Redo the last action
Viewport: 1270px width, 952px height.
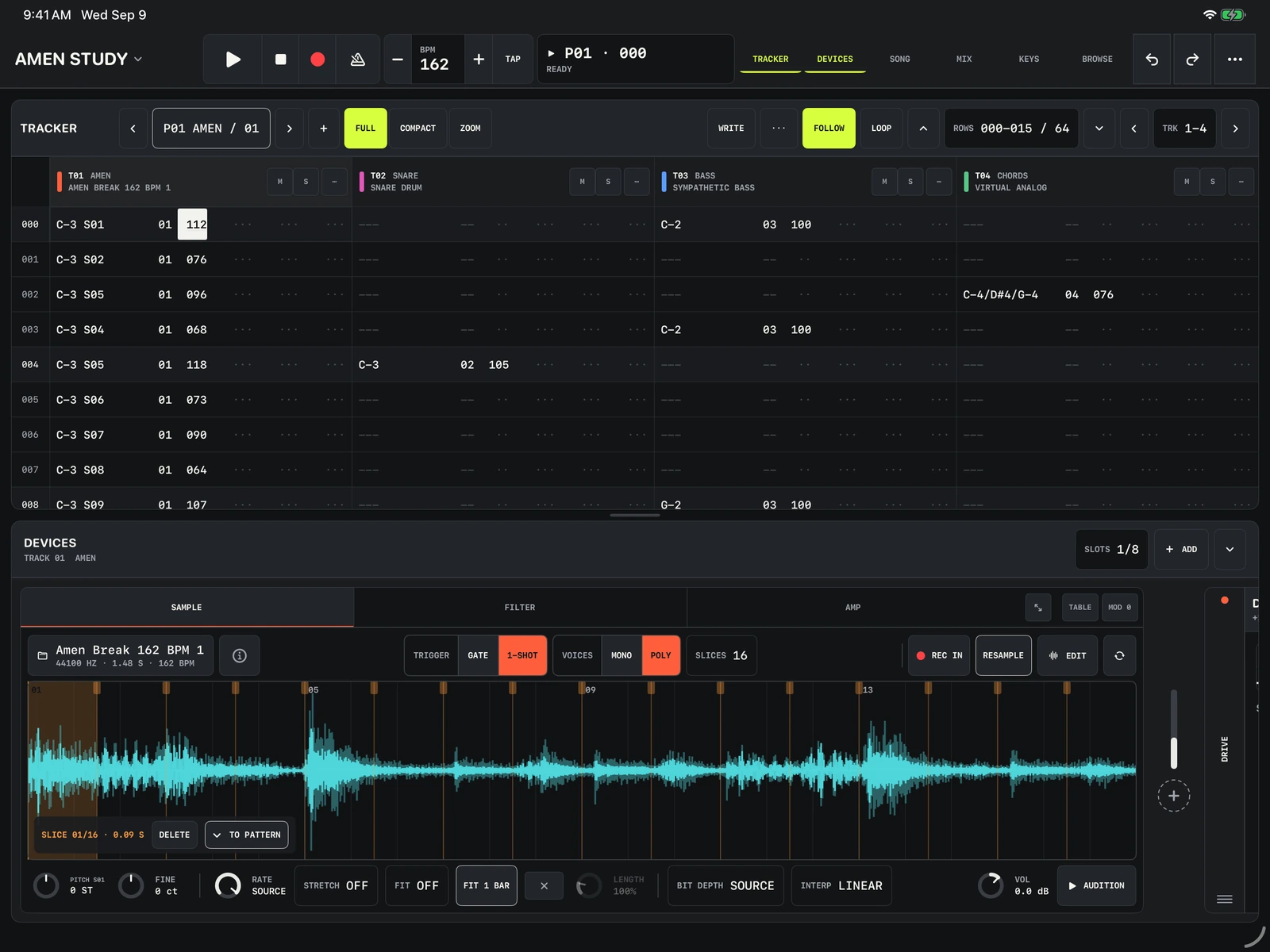(x=1192, y=59)
